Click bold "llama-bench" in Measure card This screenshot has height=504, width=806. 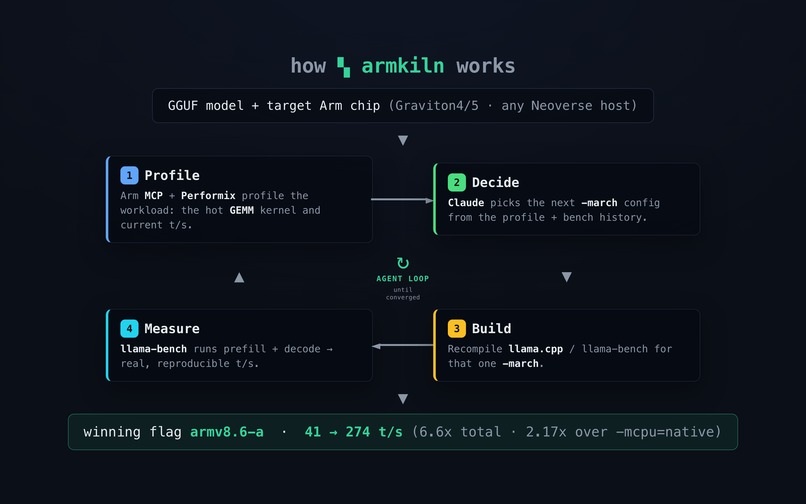point(154,349)
